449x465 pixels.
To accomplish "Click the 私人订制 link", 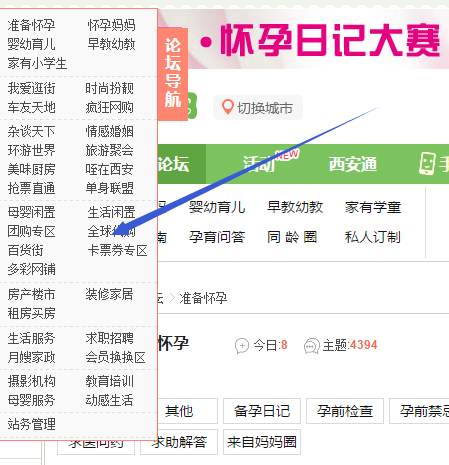I will tap(373, 237).
